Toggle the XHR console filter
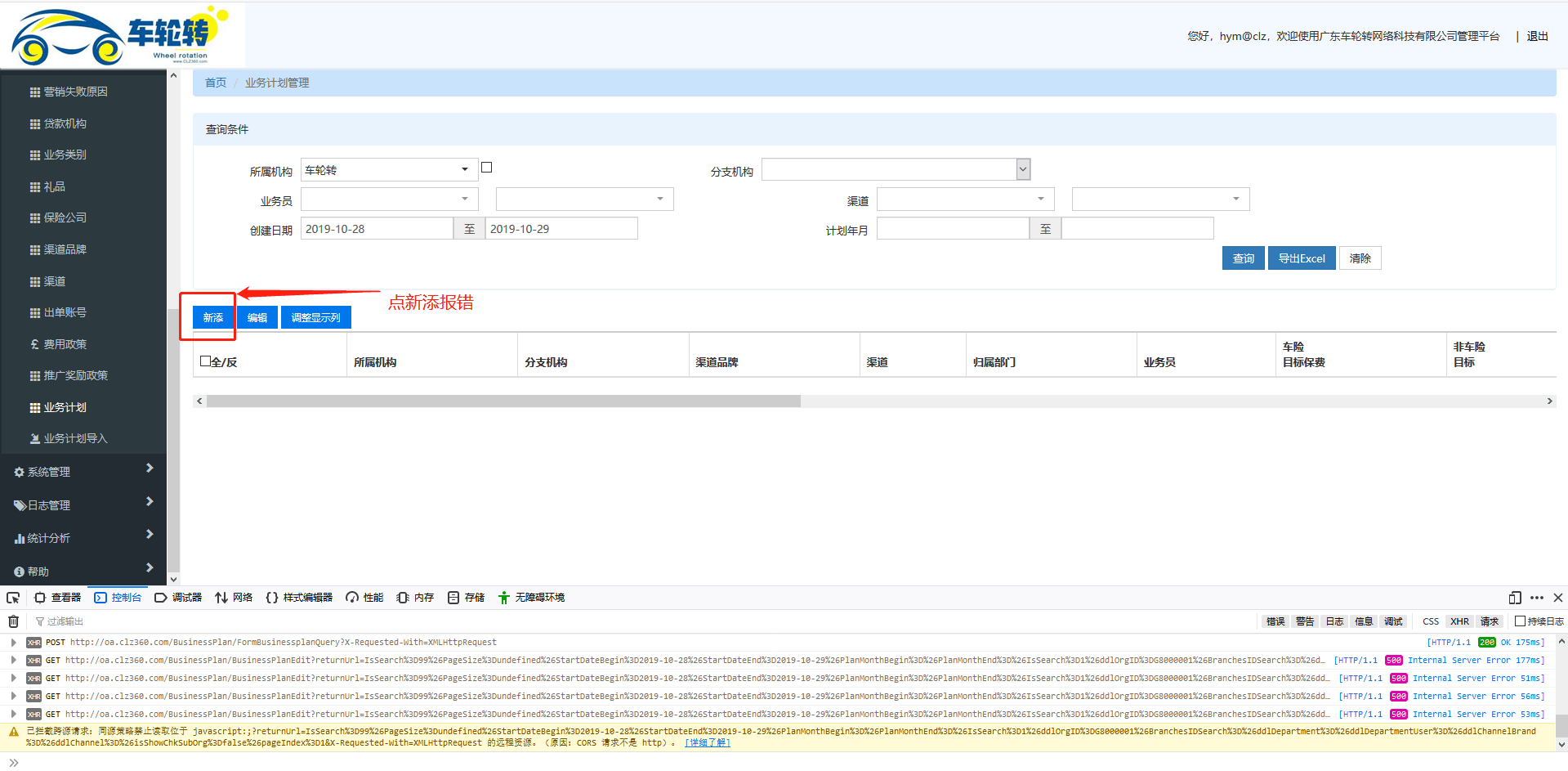This screenshot has width=1568, height=771. [1459, 621]
